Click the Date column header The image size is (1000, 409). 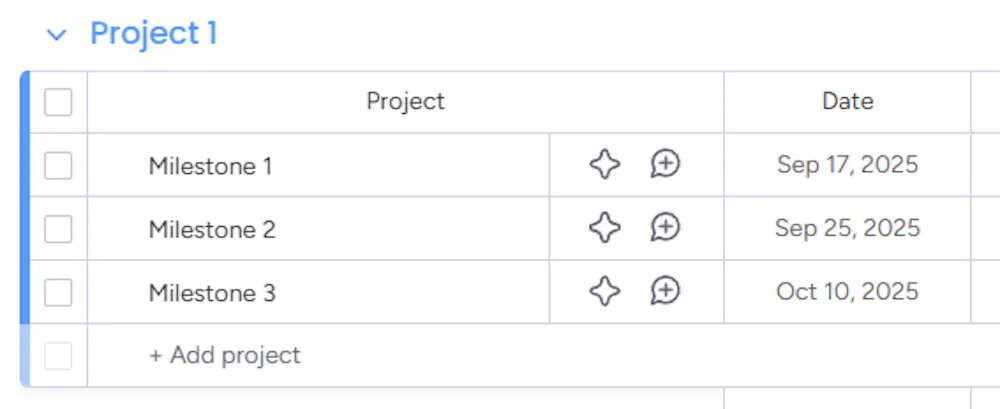tap(847, 101)
